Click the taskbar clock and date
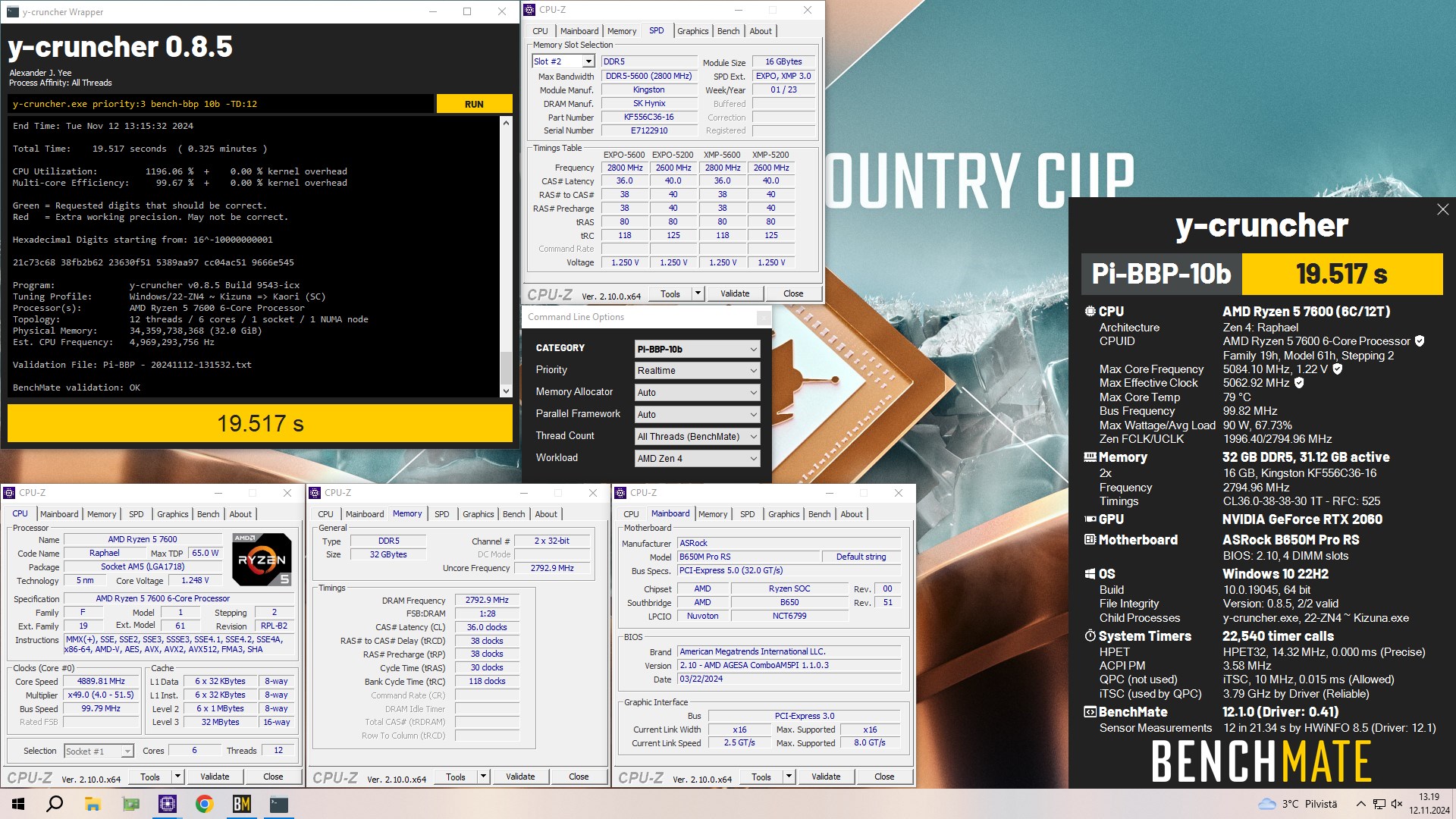The image size is (1456, 819). 1429,804
